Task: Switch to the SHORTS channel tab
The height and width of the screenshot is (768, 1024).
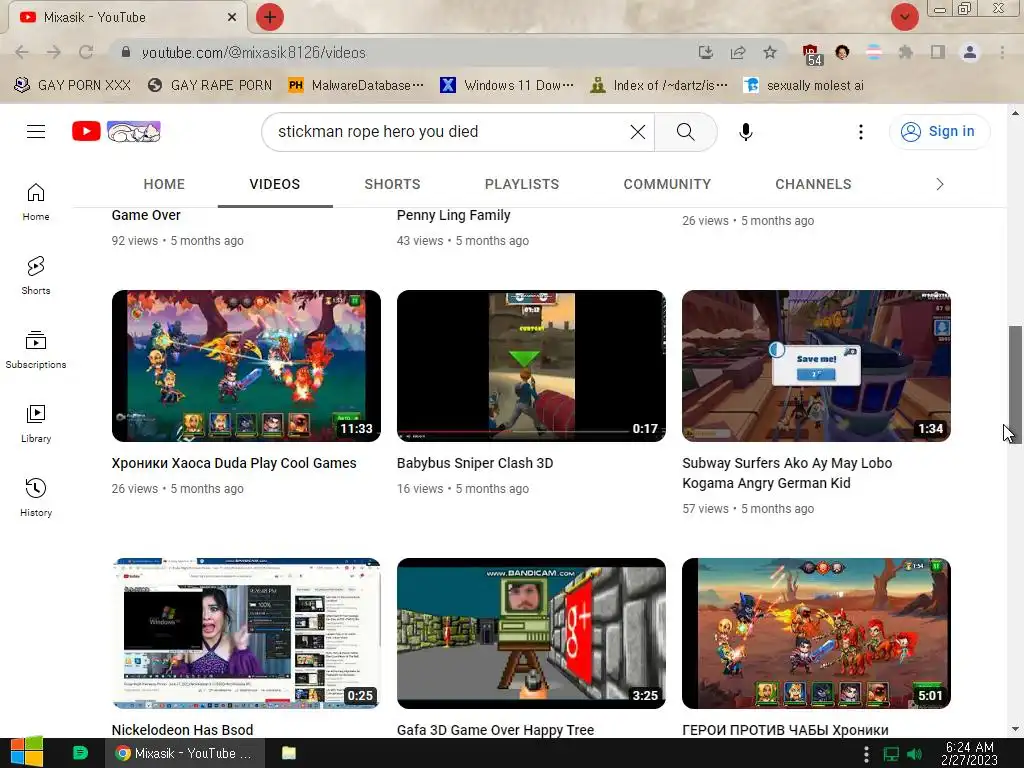Action: (x=392, y=184)
